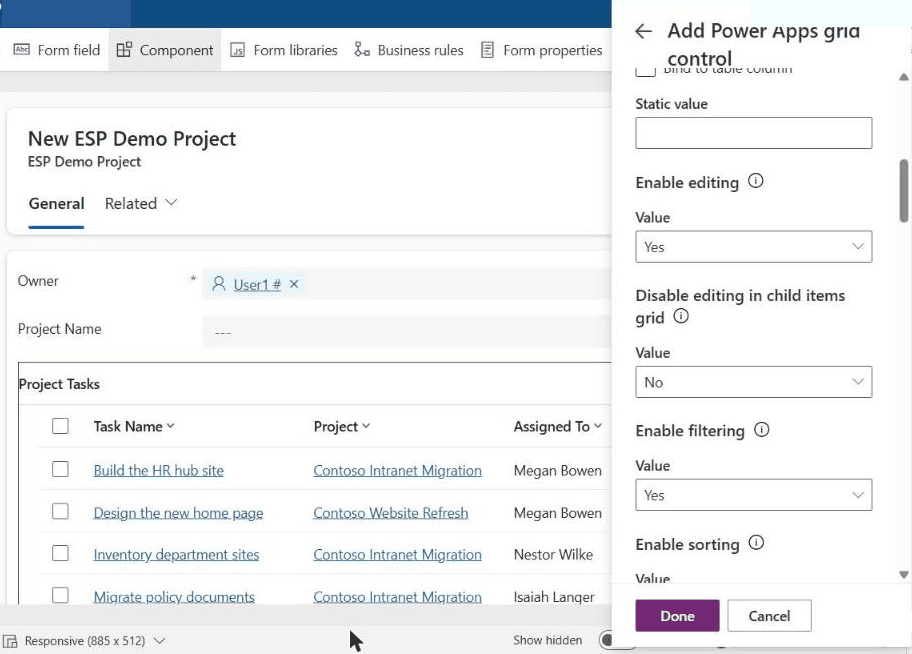Open the Enable filtering value dropdown
The image size is (912, 654).
point(753,495)
